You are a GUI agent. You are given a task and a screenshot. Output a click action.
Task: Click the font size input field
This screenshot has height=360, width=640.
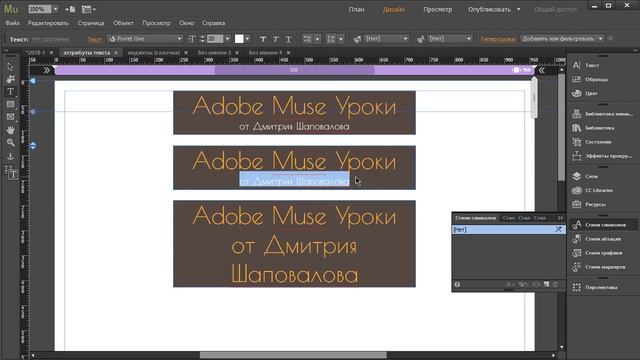pos(215,39)
